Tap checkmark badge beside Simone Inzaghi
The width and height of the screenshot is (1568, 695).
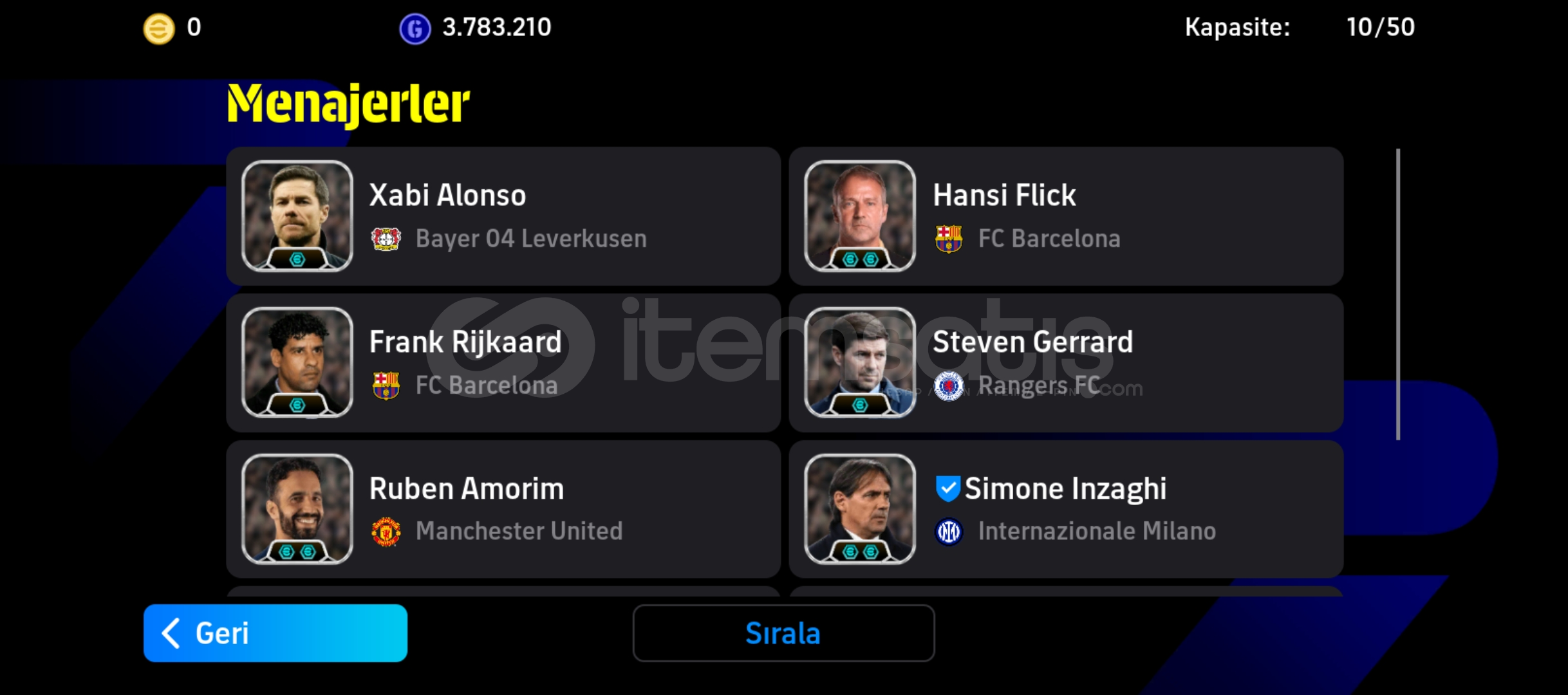tap(947, 488)
